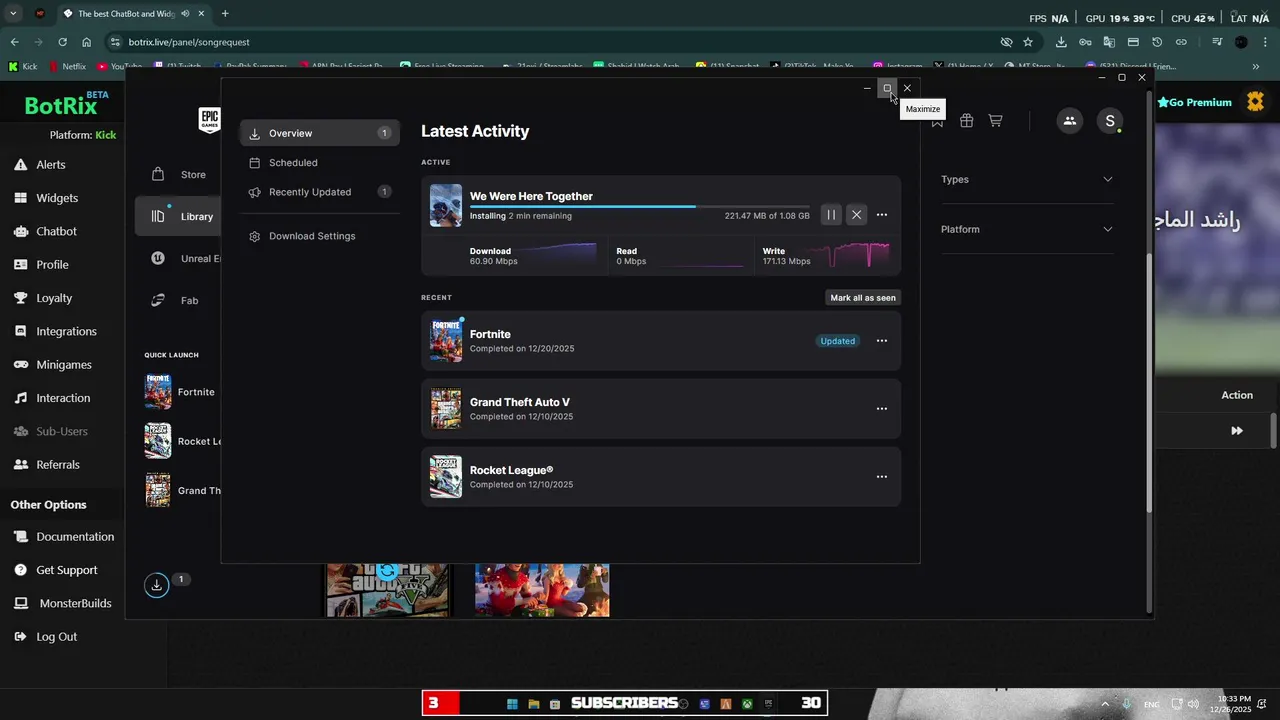Show hidden system tray icons
Image resolution: width=1280 pixels, height=720 pixels.
(x=1105, y=704)
